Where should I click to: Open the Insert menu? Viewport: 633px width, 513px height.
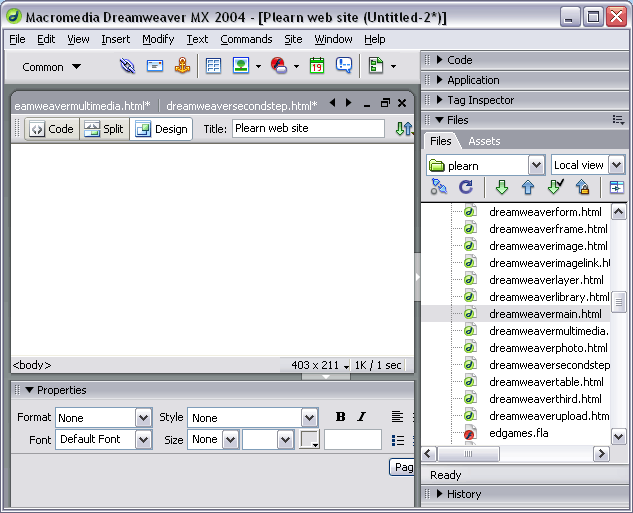pos(115,39)
